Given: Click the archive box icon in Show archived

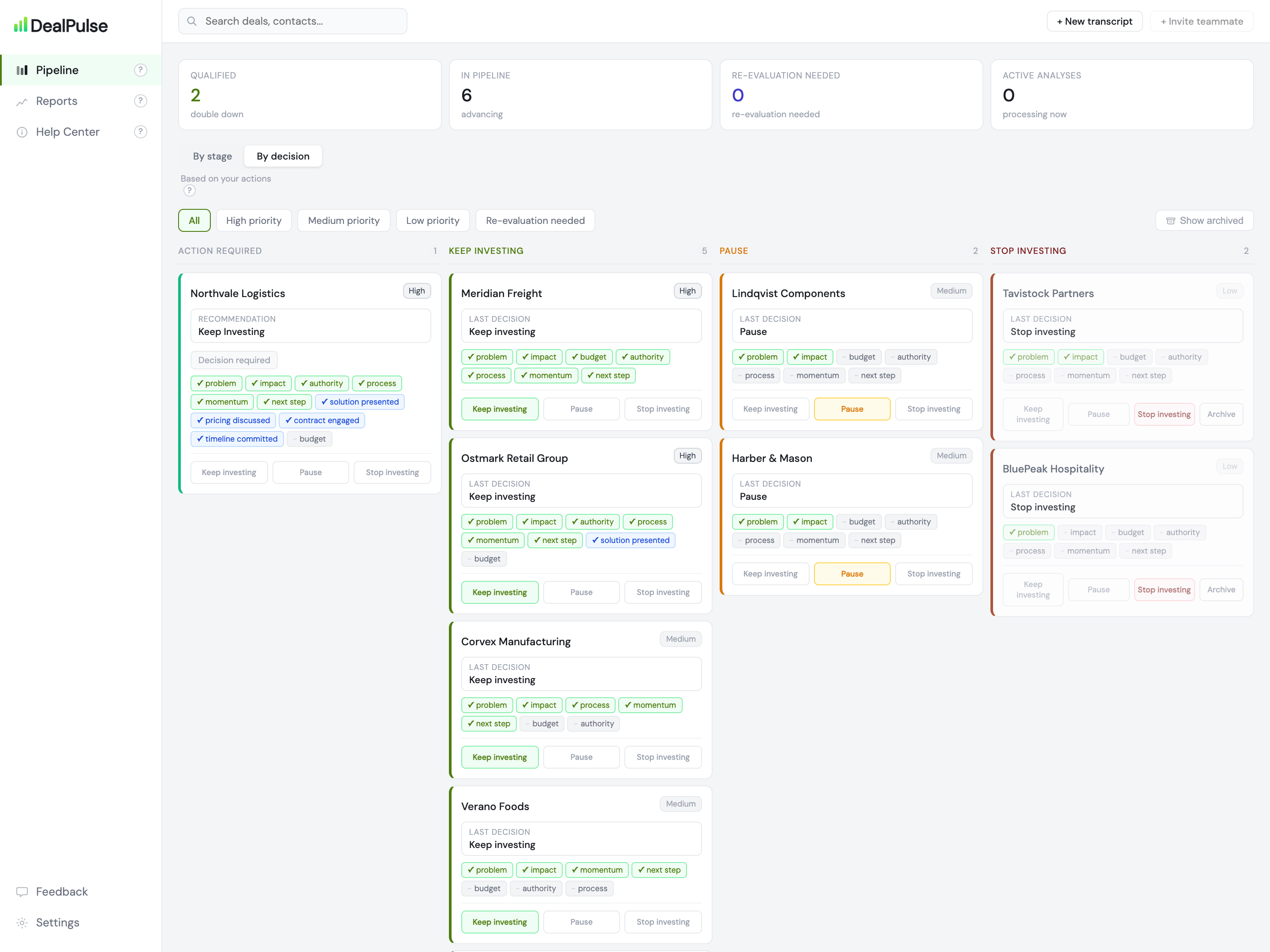Looking at the screenshot, I should 1171,221.
